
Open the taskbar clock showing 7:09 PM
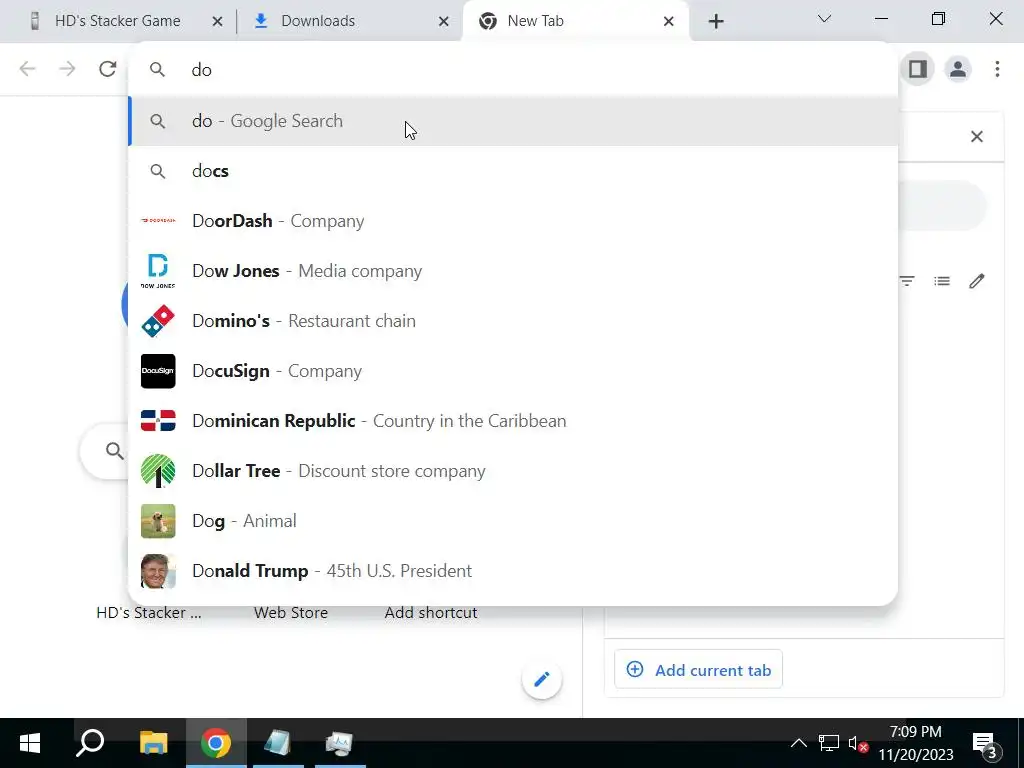[x=916, y=743]
